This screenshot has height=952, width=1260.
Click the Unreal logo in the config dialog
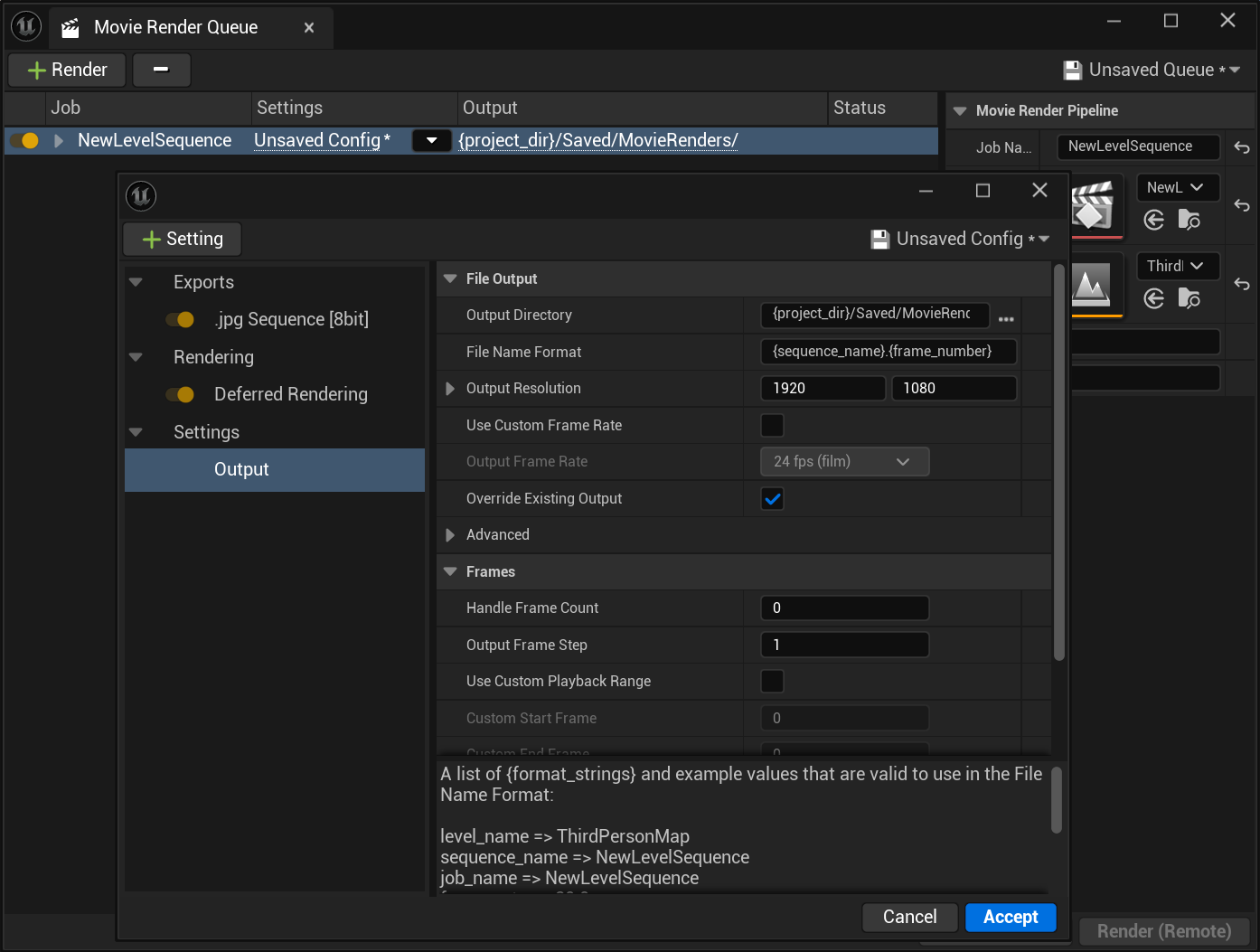[141, 196]
